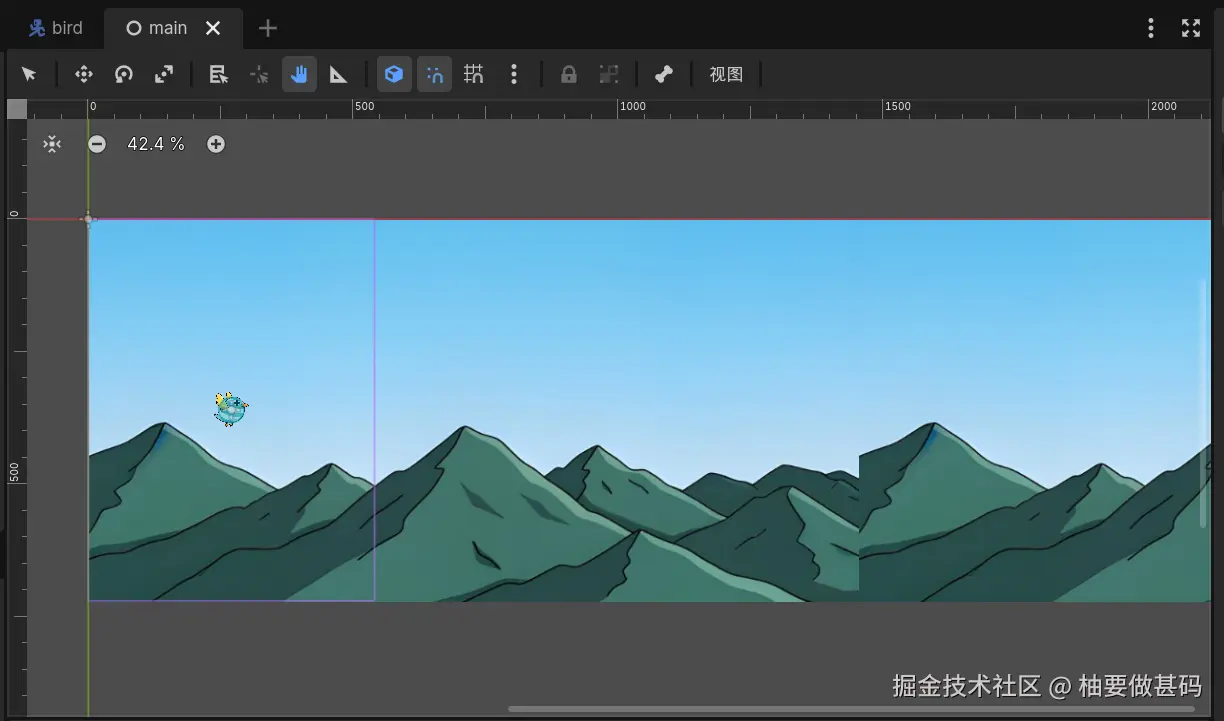The width and height of the screenshot is (1224, 721).
Task: Select the Rotate mode tool
Action: 123,74
